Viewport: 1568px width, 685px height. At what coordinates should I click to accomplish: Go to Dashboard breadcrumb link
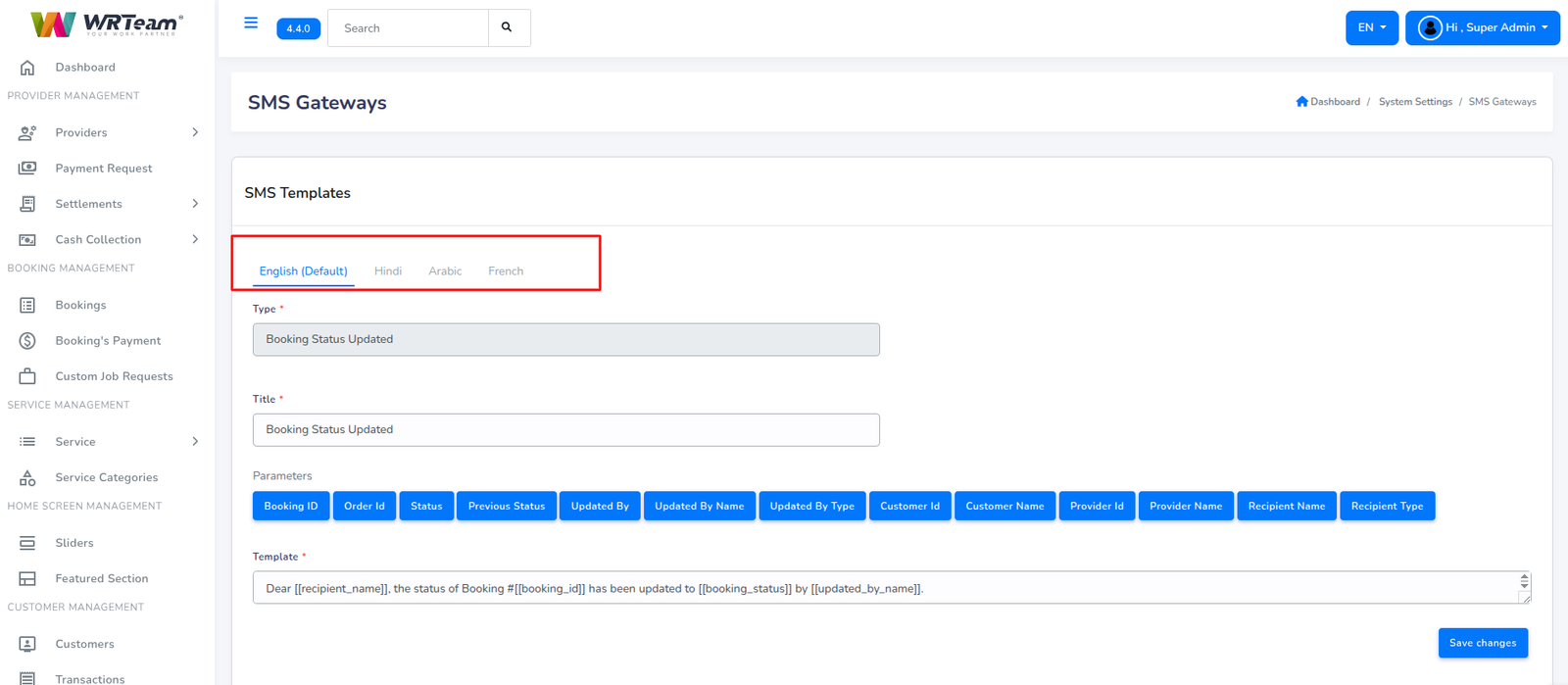(x=1335, y=102)
